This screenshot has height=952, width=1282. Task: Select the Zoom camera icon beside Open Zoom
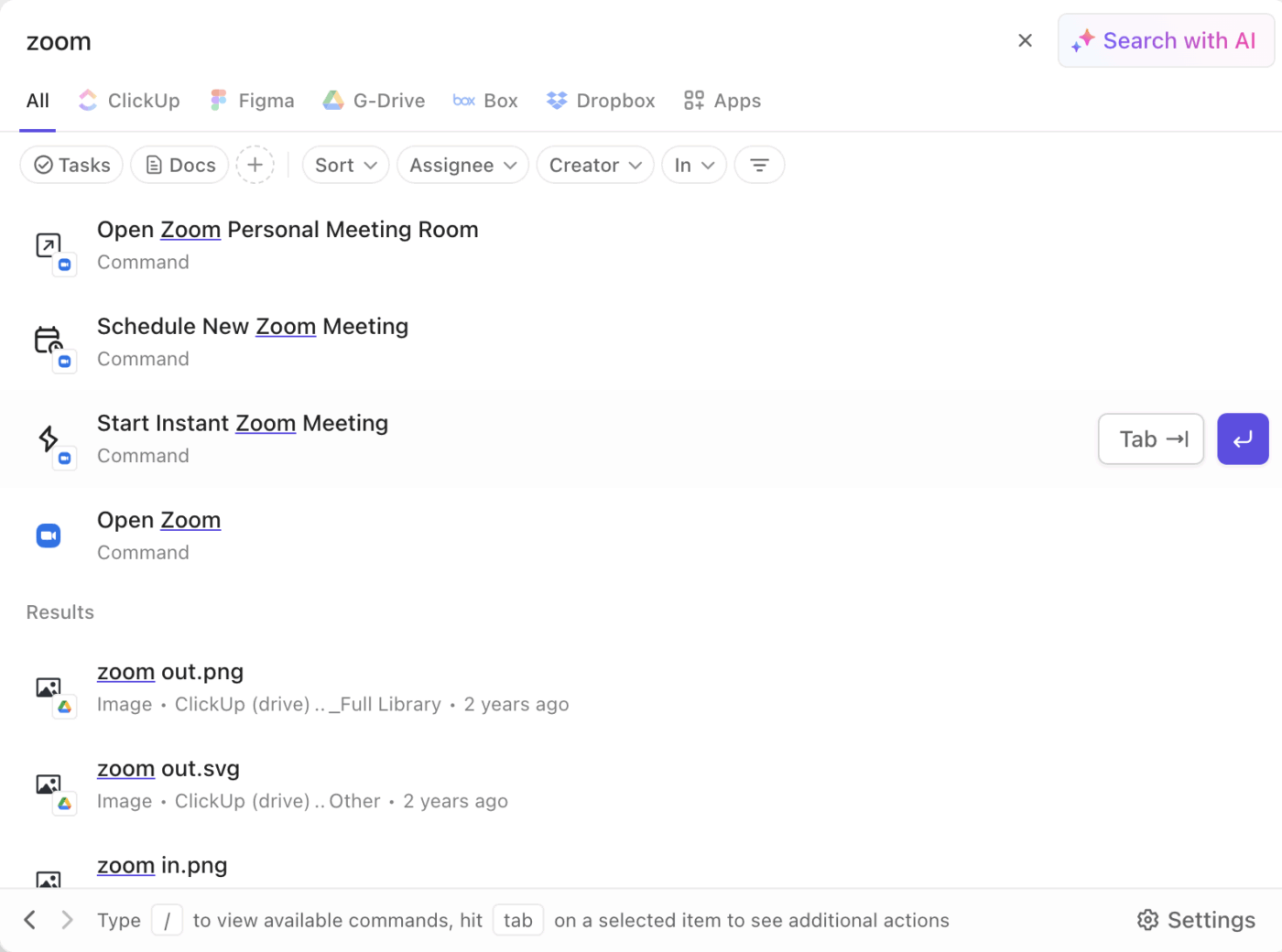click(x=48, y=535)
